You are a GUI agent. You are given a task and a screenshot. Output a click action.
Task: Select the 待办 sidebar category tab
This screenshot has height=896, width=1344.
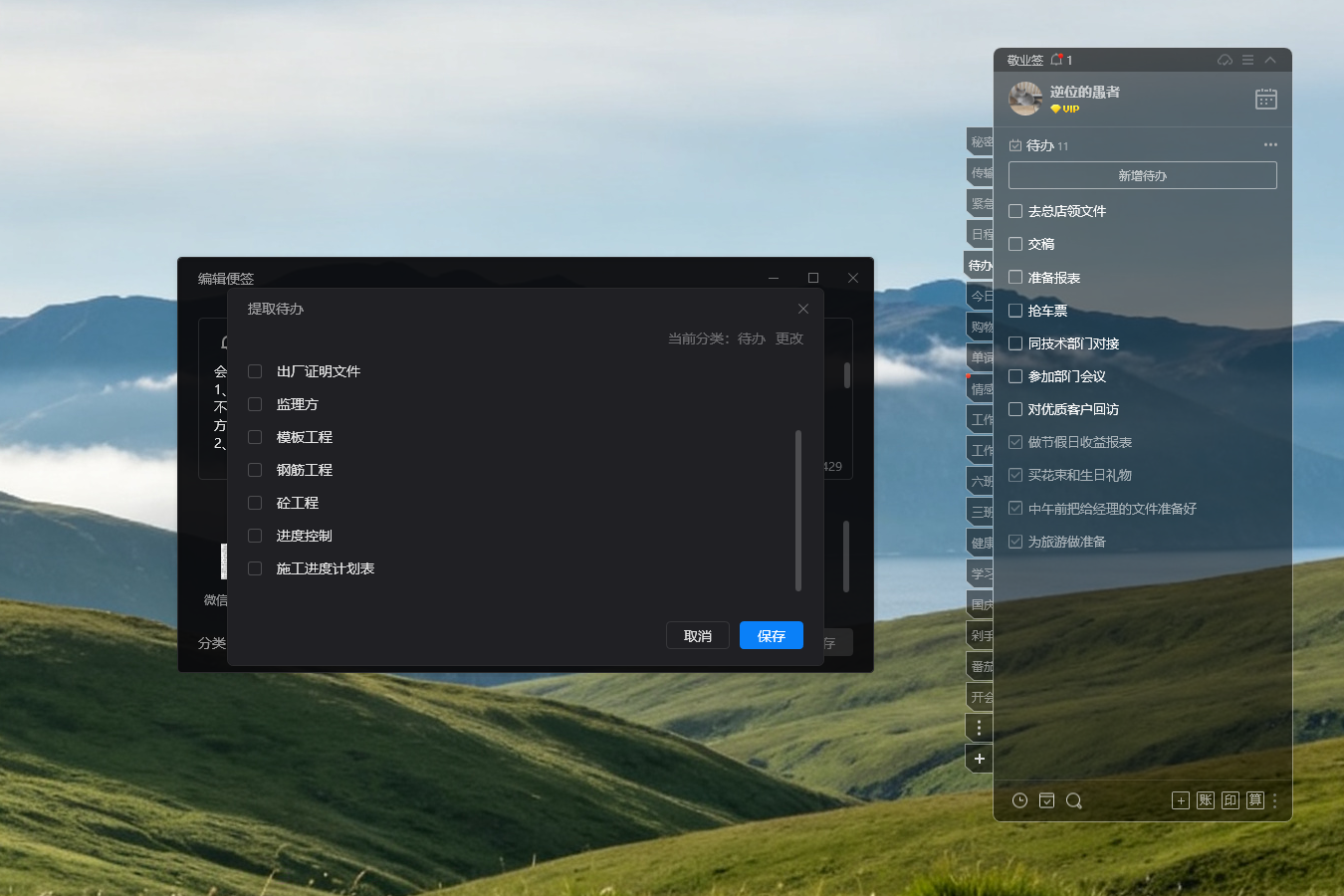click(x=980, y=265)
